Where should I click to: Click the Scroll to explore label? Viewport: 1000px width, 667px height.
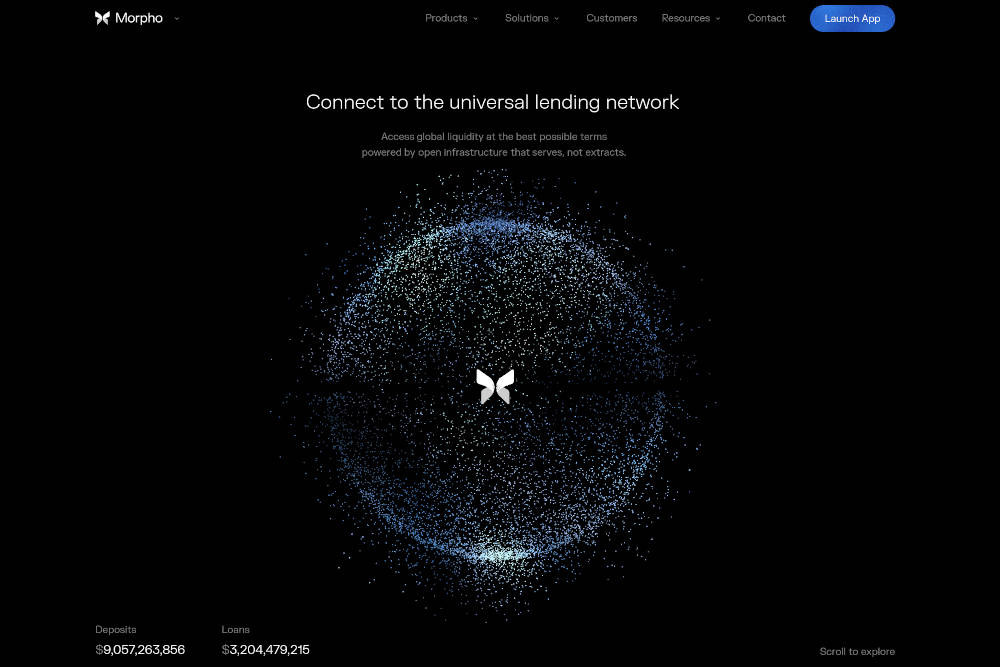(857, 651)
